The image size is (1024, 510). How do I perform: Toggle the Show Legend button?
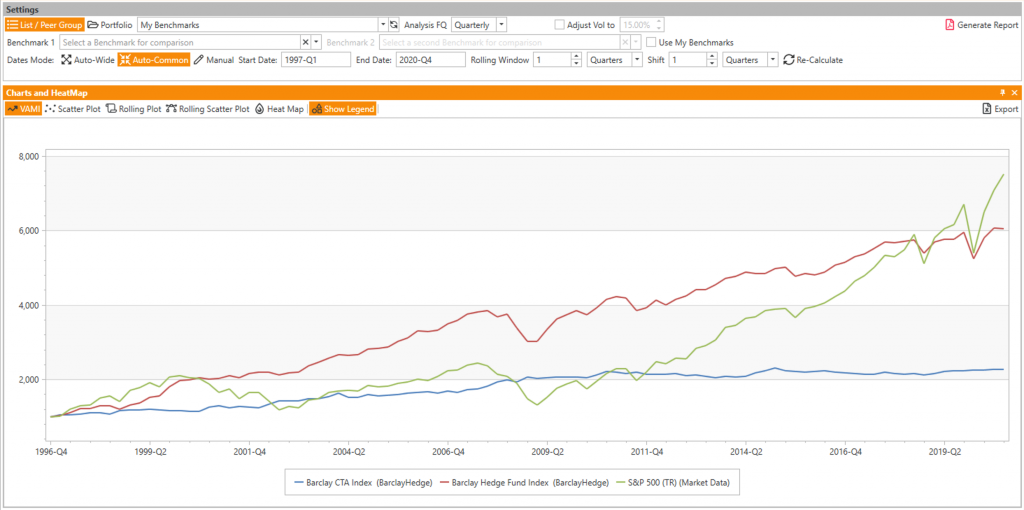[x=342, y=109]
